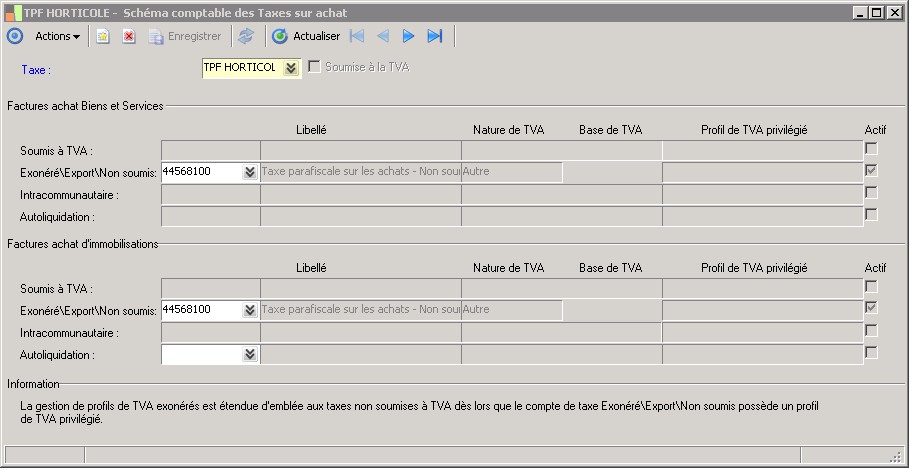Open the Actions menu
Viewport: 909px width, 468px height.
pyautogui.click(x=57, y=36)
